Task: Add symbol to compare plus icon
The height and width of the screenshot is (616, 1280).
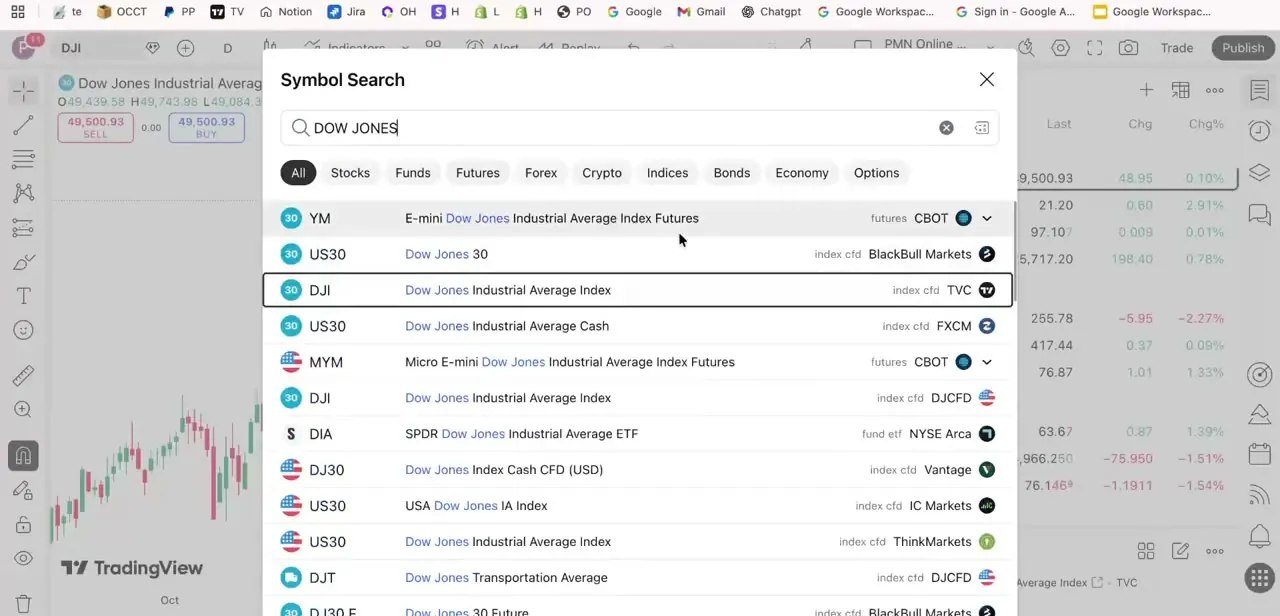Action: click(185, 48)
